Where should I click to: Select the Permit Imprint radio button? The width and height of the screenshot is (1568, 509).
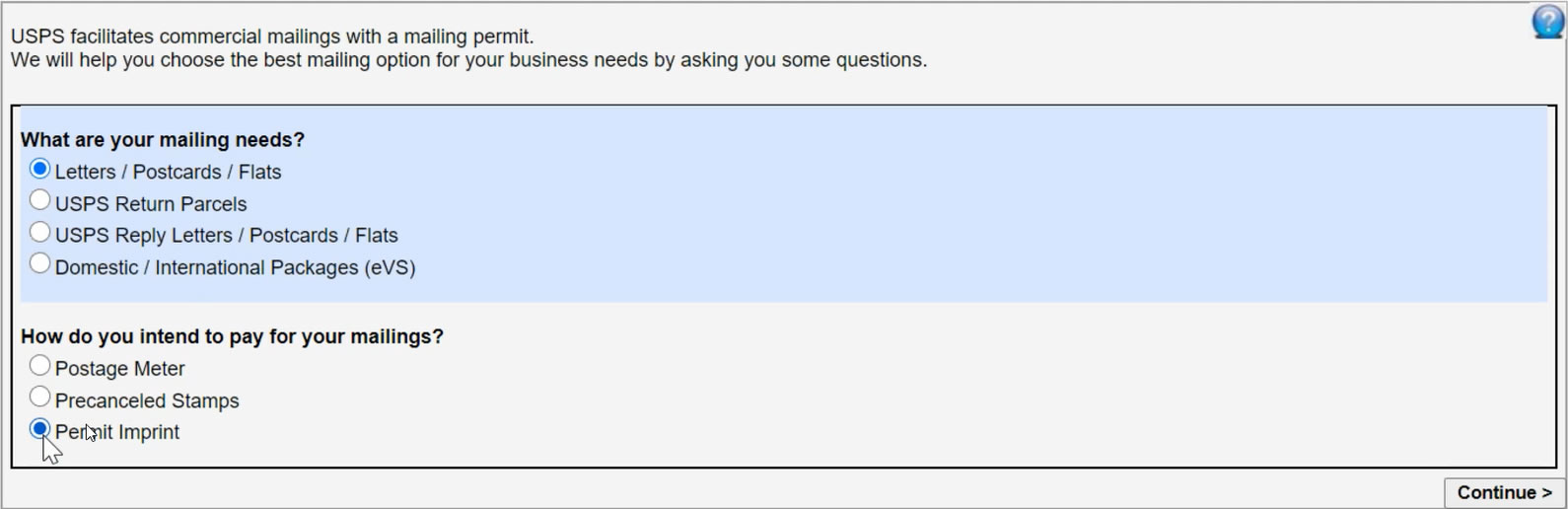pyautogui.click(x=39, y=429)
